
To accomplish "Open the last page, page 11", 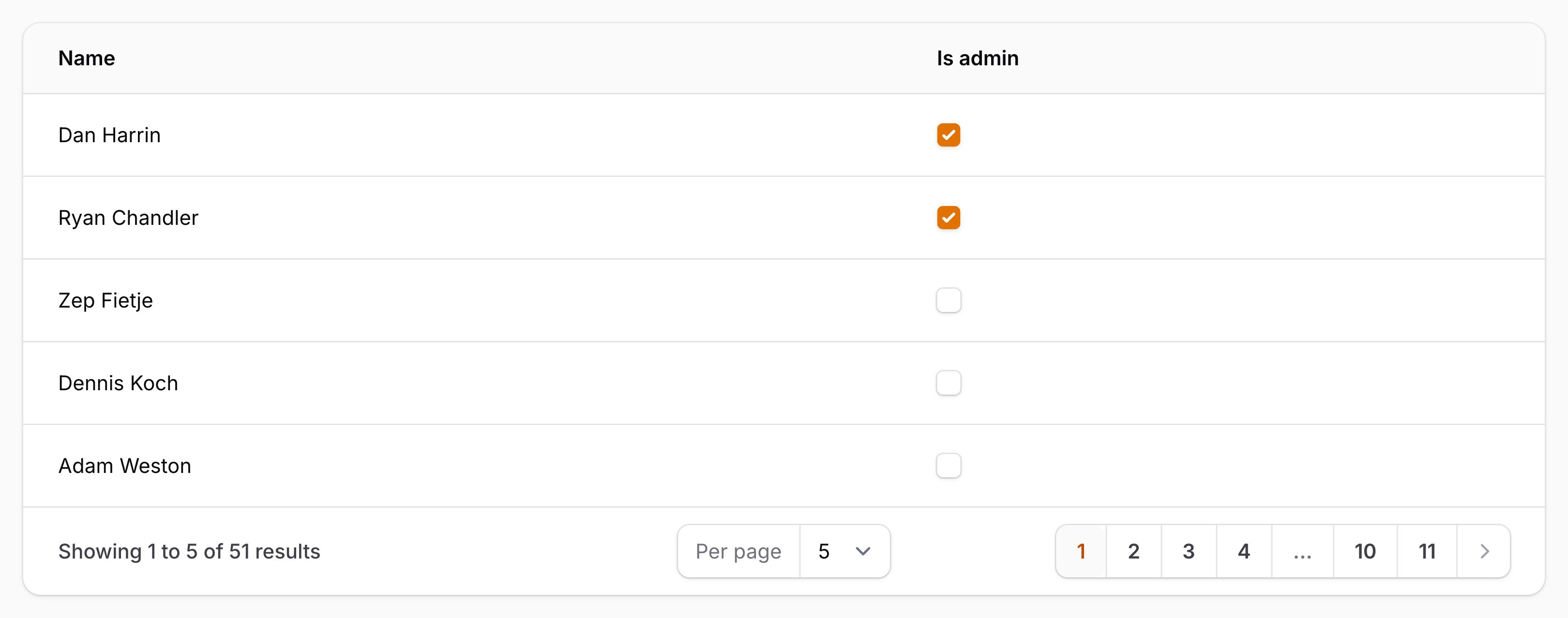I will pos(1426,551).
